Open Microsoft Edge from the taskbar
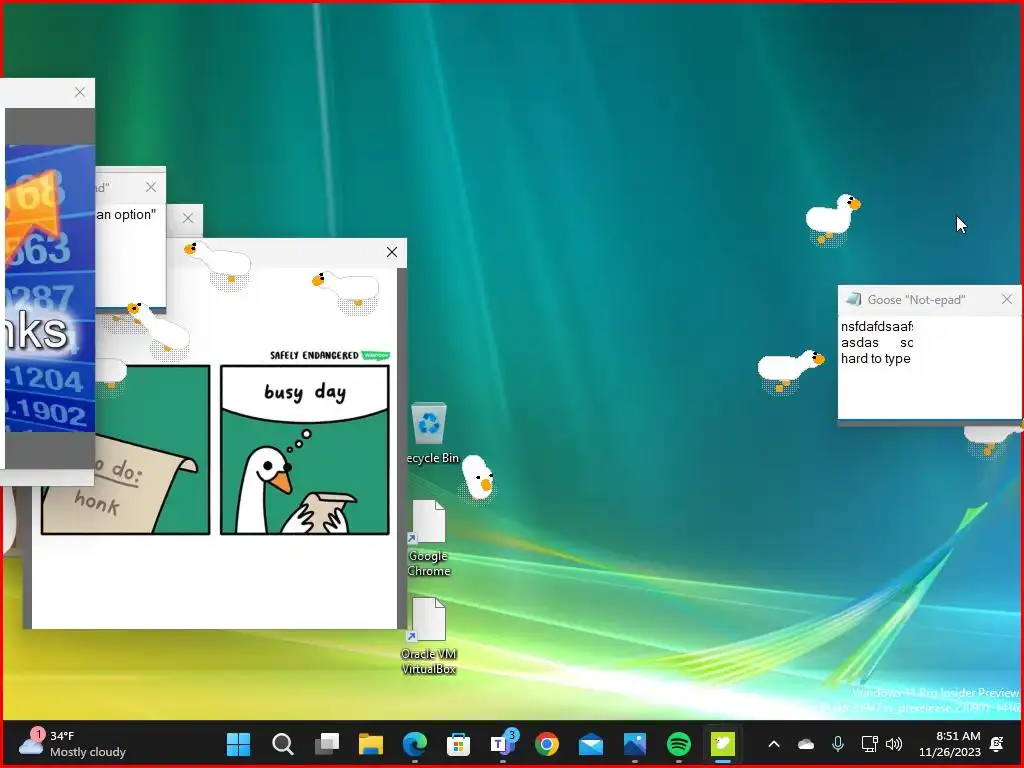 coord(415,744)
